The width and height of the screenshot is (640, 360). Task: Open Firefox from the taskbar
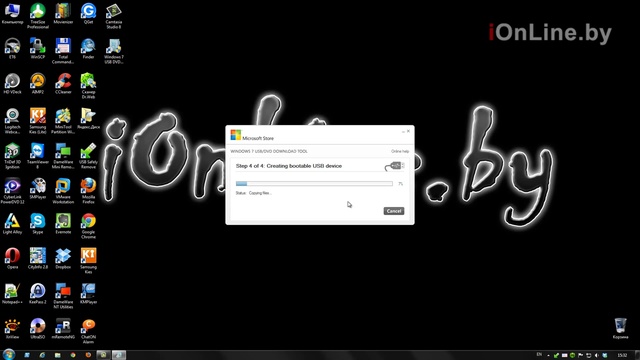pyautogui.click(x=88, y=355)
